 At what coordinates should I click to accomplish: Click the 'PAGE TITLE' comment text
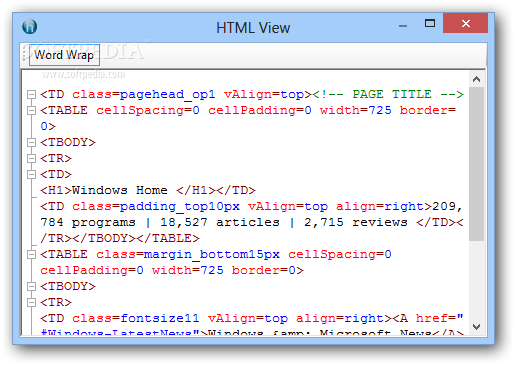pos(392,94)
